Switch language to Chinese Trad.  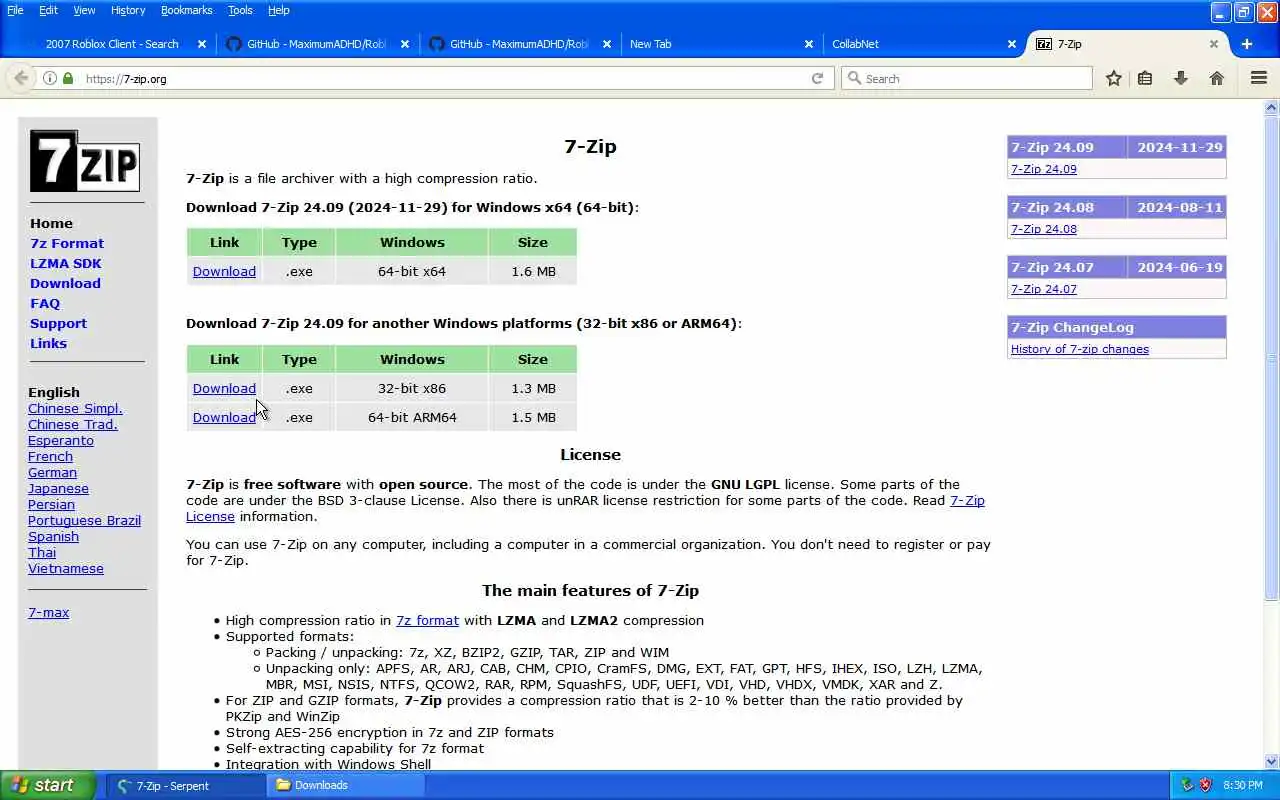tap(73, 424)
